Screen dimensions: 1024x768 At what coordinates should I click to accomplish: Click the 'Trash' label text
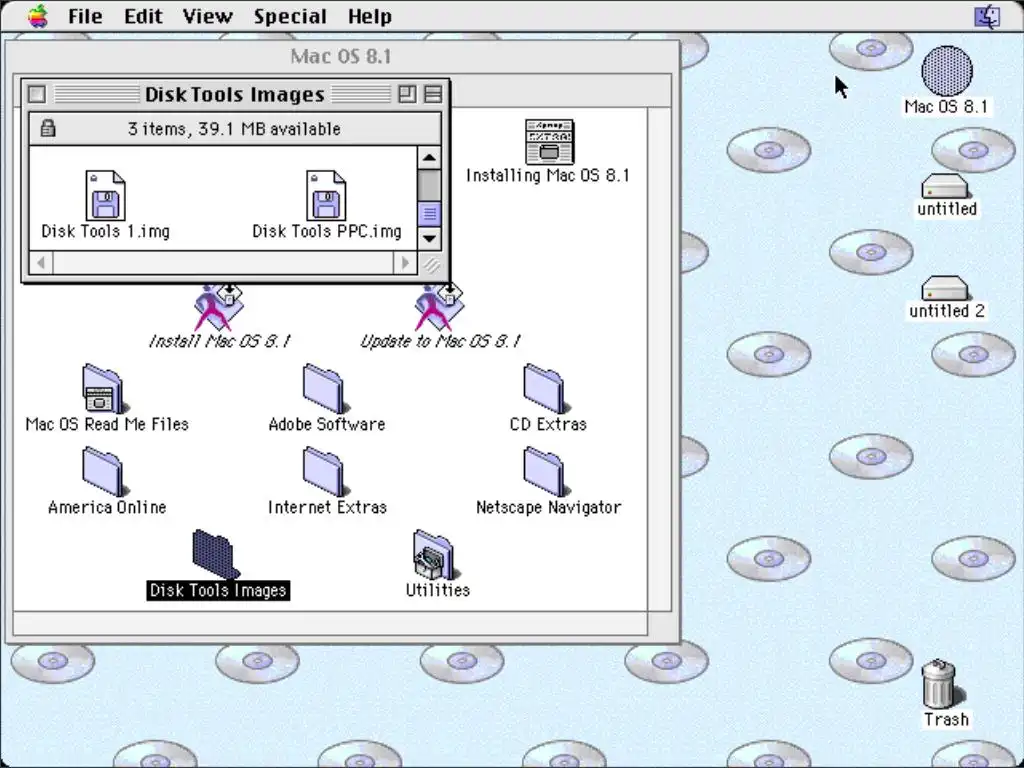tap(946, 719)
